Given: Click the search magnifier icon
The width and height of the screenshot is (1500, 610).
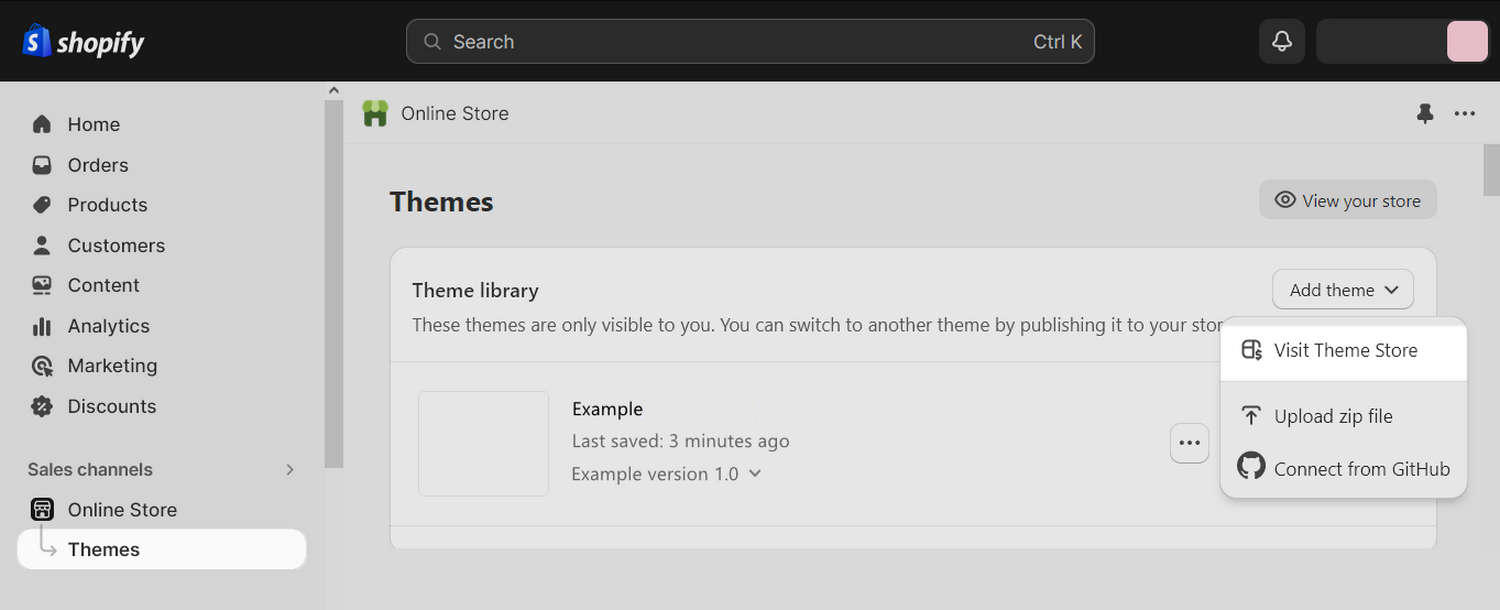Looking at the screenshot, I should [432, 42].
